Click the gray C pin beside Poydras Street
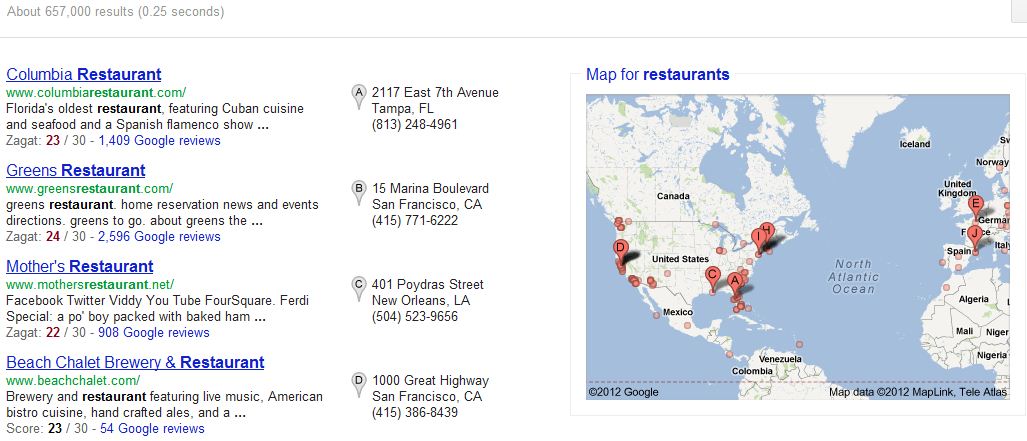Image resolution: width=1027 pixels, height=441 pixels. pyautogui.click(x=359, y=287)
